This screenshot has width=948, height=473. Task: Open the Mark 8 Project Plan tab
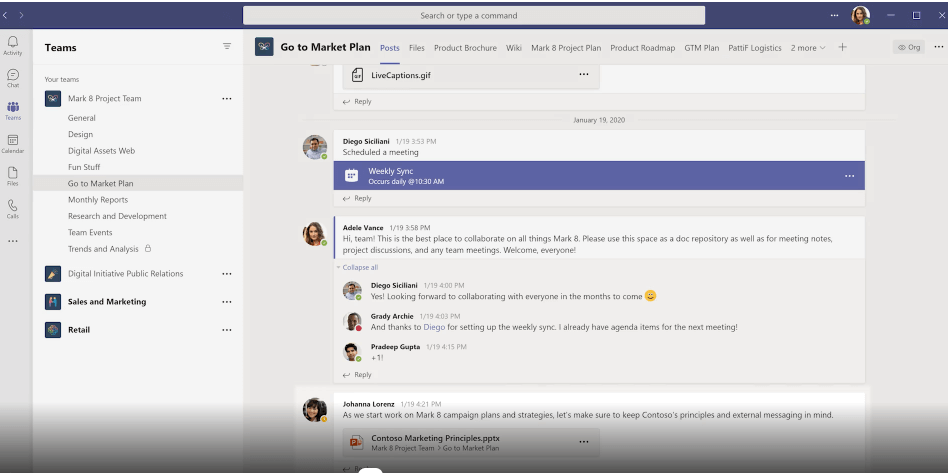pos(566,48)
